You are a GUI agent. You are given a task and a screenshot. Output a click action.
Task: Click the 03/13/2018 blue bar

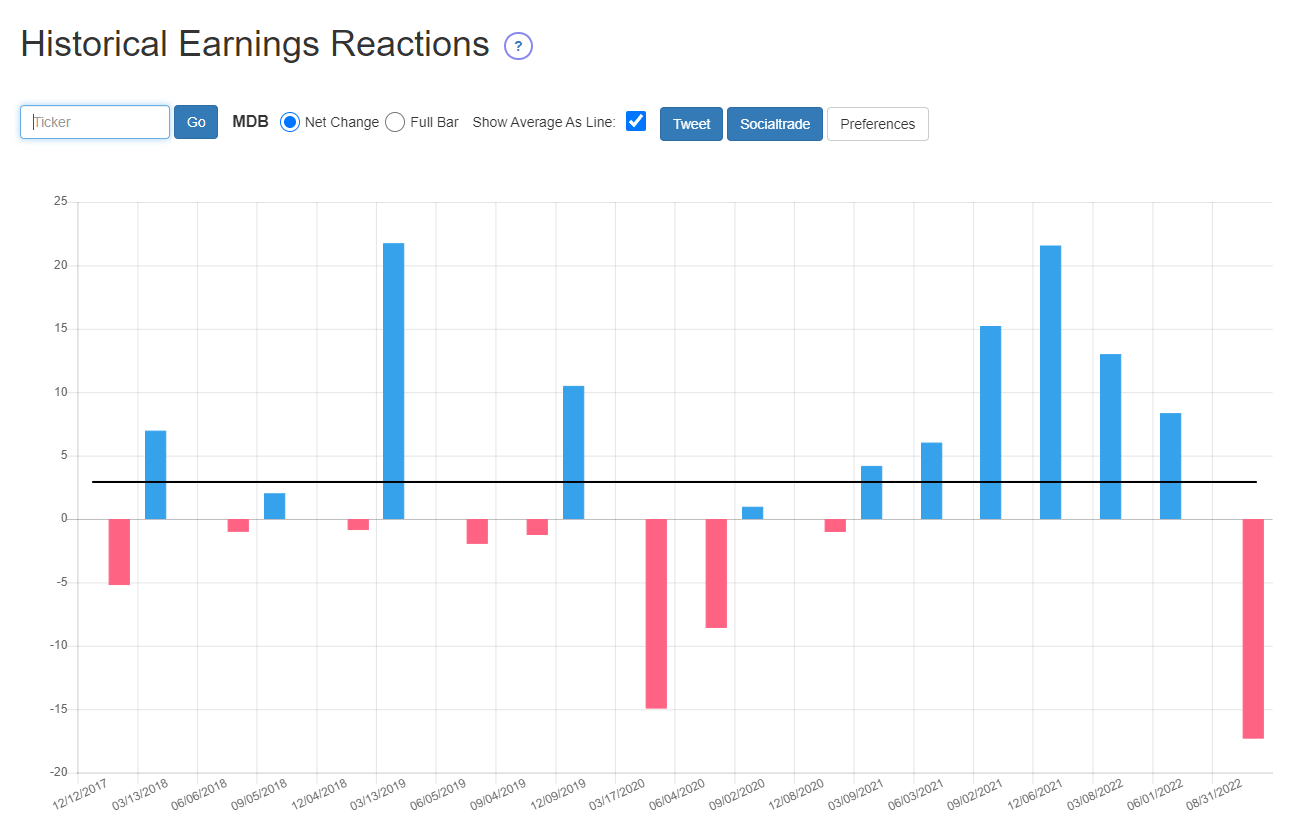155,474
